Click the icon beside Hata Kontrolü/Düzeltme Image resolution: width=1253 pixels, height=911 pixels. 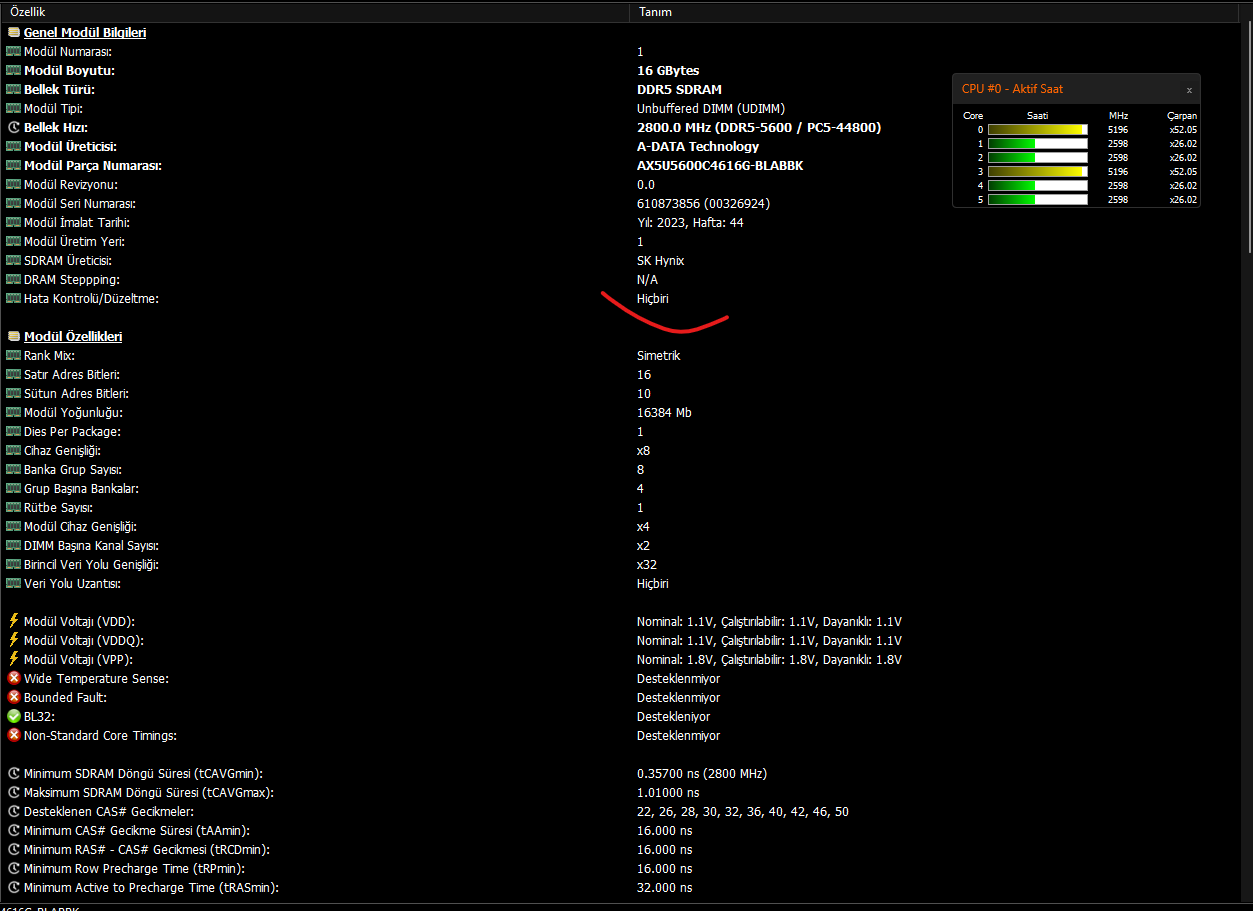tap(14, 298)
